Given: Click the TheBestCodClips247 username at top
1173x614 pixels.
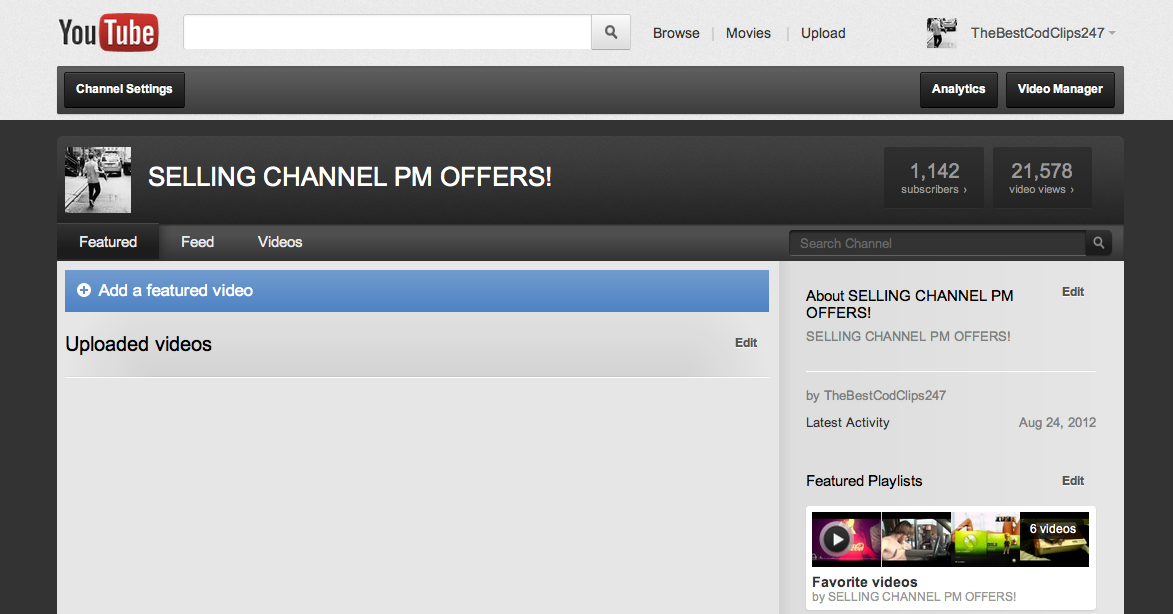Looking at the screenshot, I should pos(1038,33).
